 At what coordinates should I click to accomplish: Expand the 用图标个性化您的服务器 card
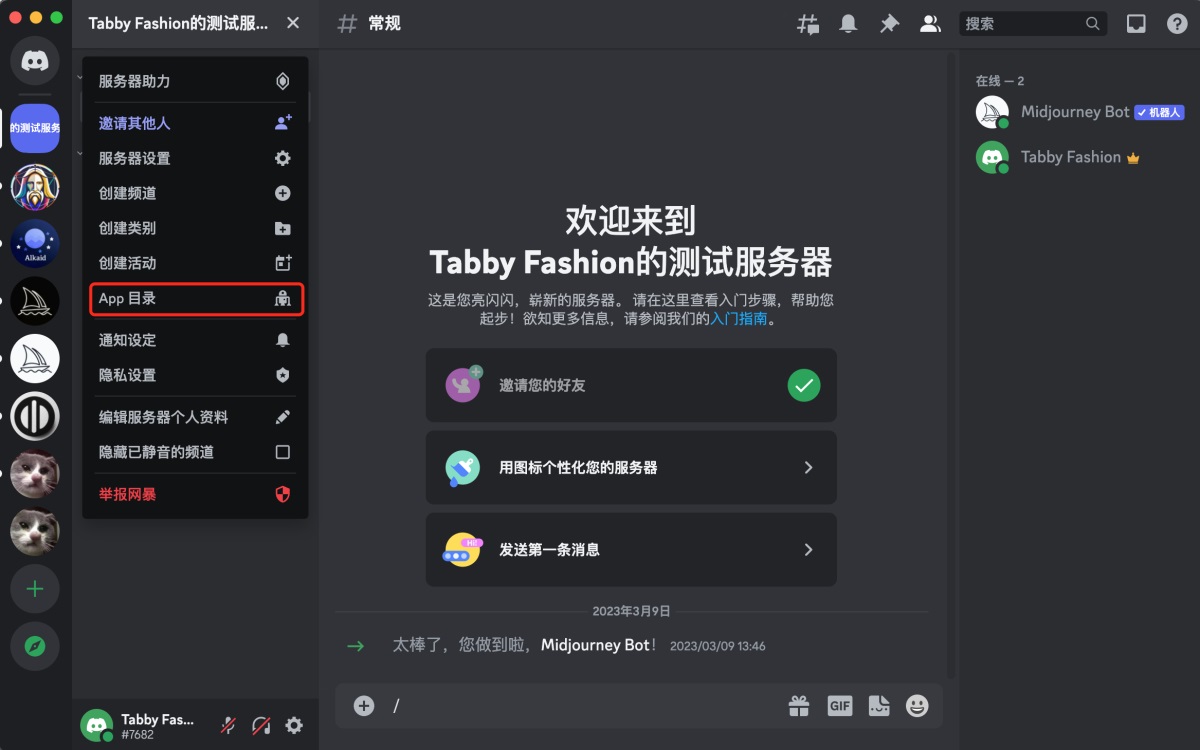click(x=631, y=467)
